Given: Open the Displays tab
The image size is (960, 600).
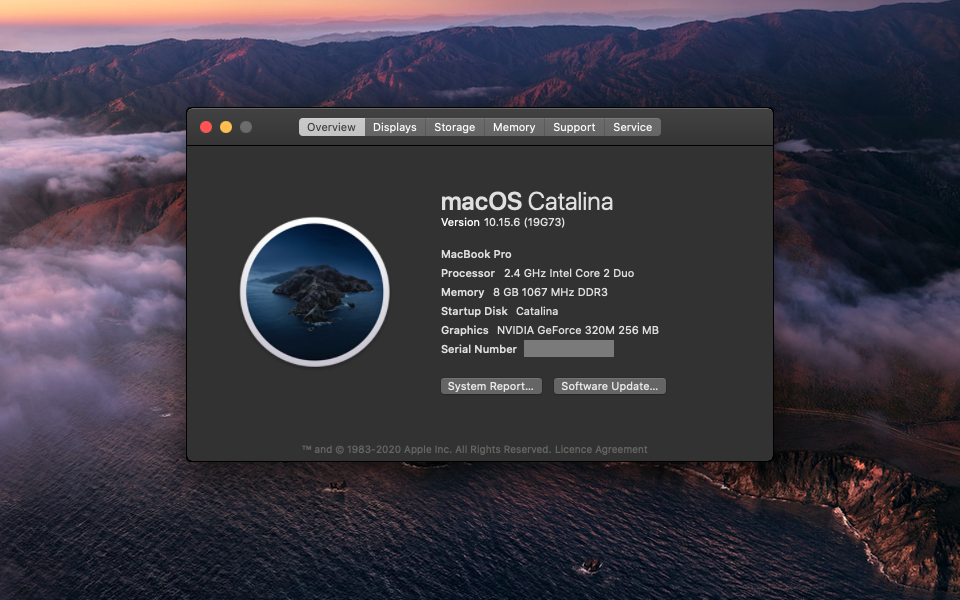Looking at the screenshot, I should click(394, 127).
